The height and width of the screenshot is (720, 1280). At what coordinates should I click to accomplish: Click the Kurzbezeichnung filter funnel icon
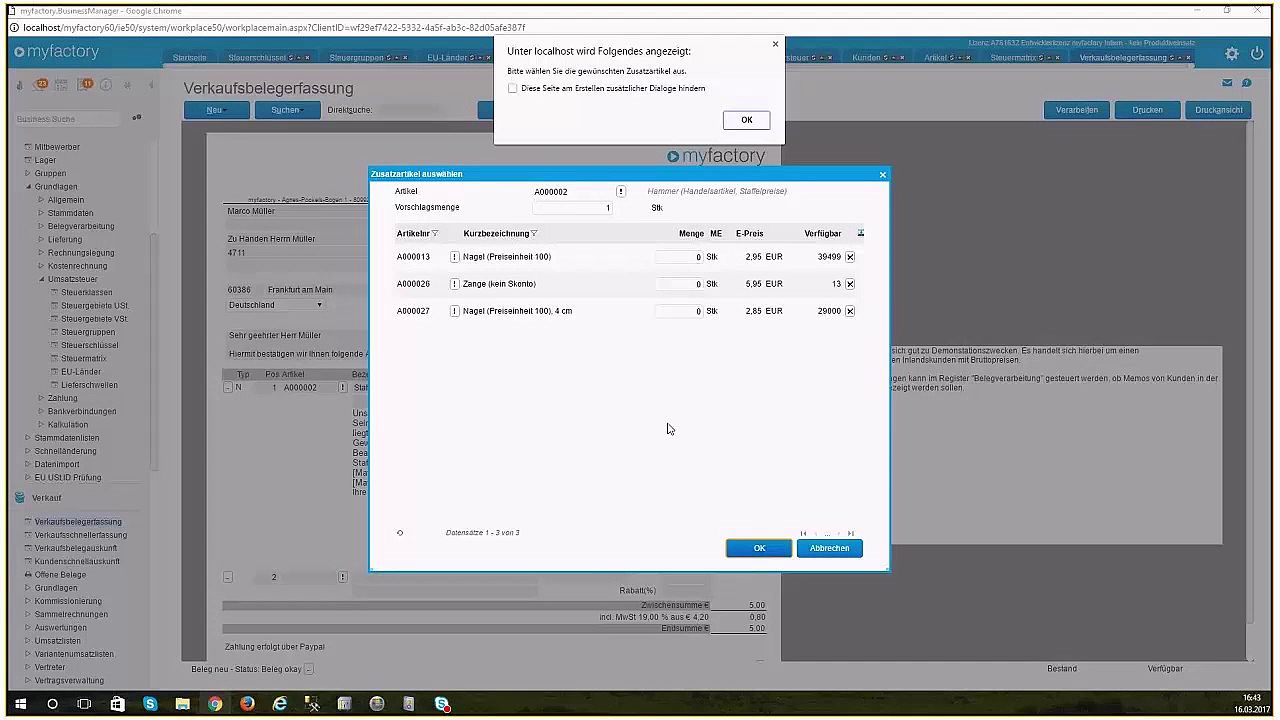pyautogui.click(x=534, y=234)
